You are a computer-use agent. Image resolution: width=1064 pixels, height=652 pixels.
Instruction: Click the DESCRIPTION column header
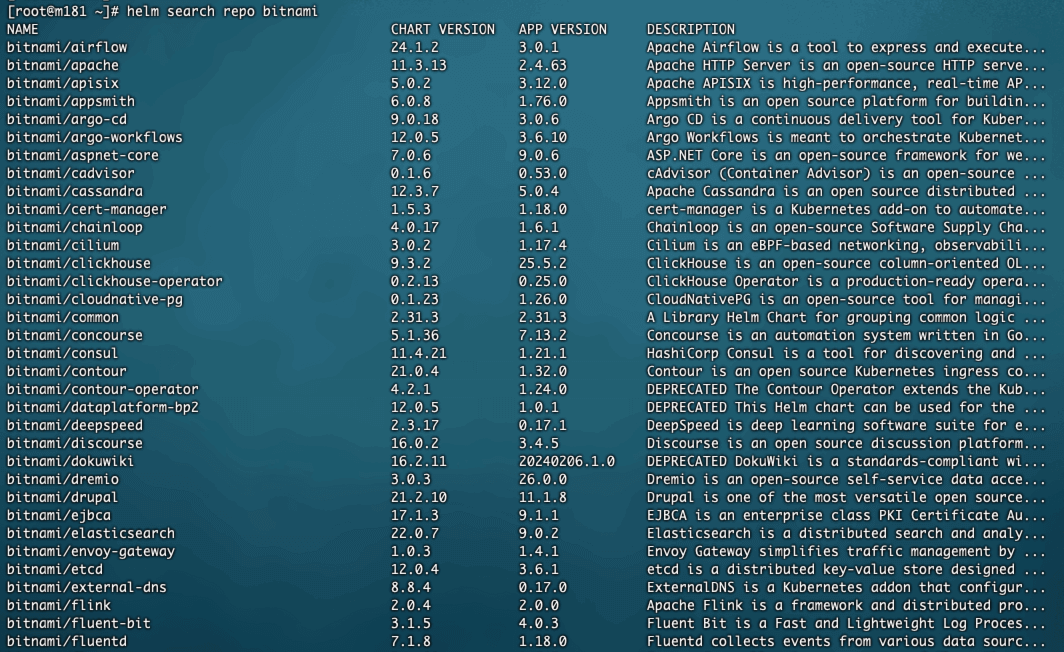pos(690,30)
